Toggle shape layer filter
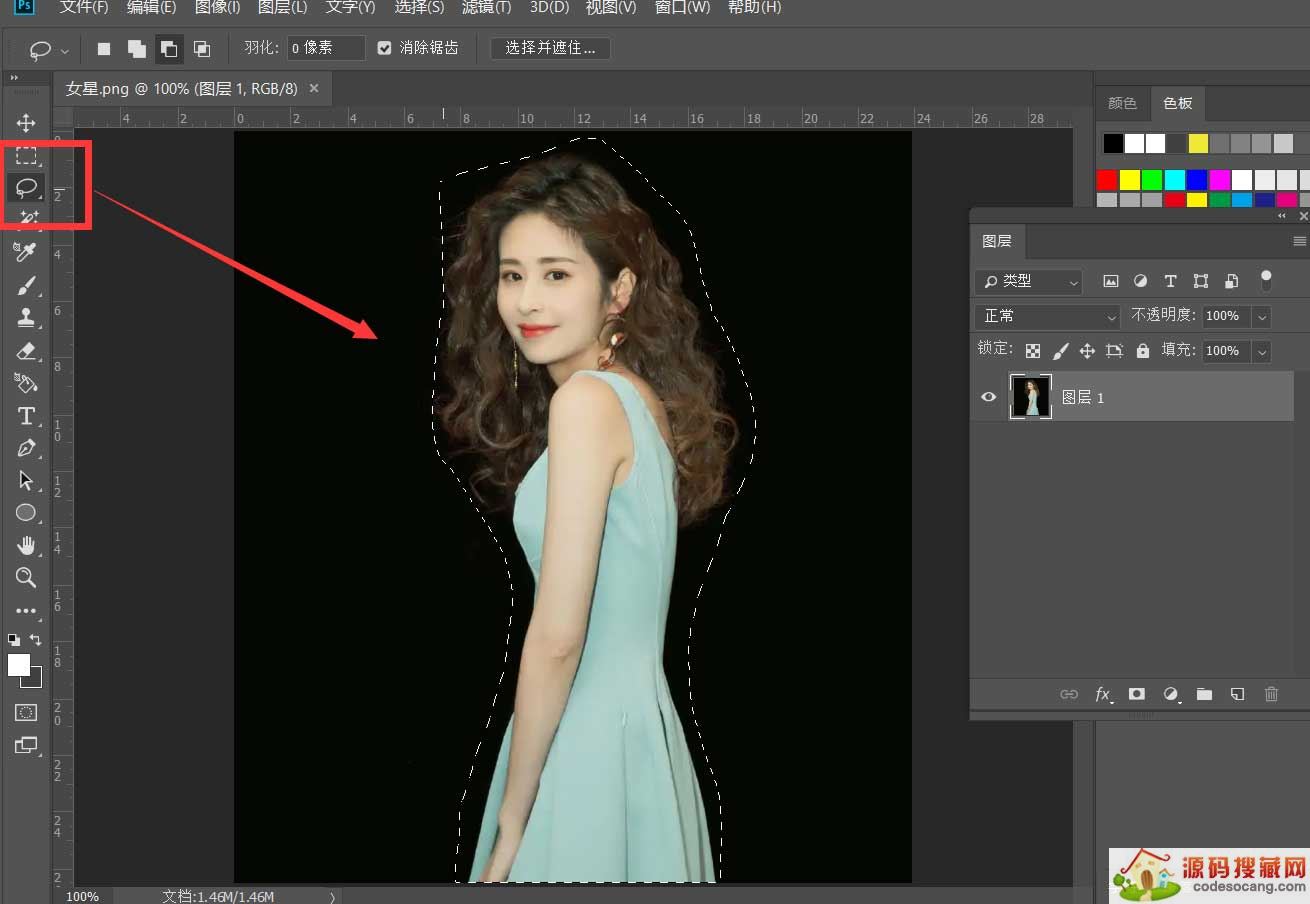1310x904 pixels. tap(1201, 281)
